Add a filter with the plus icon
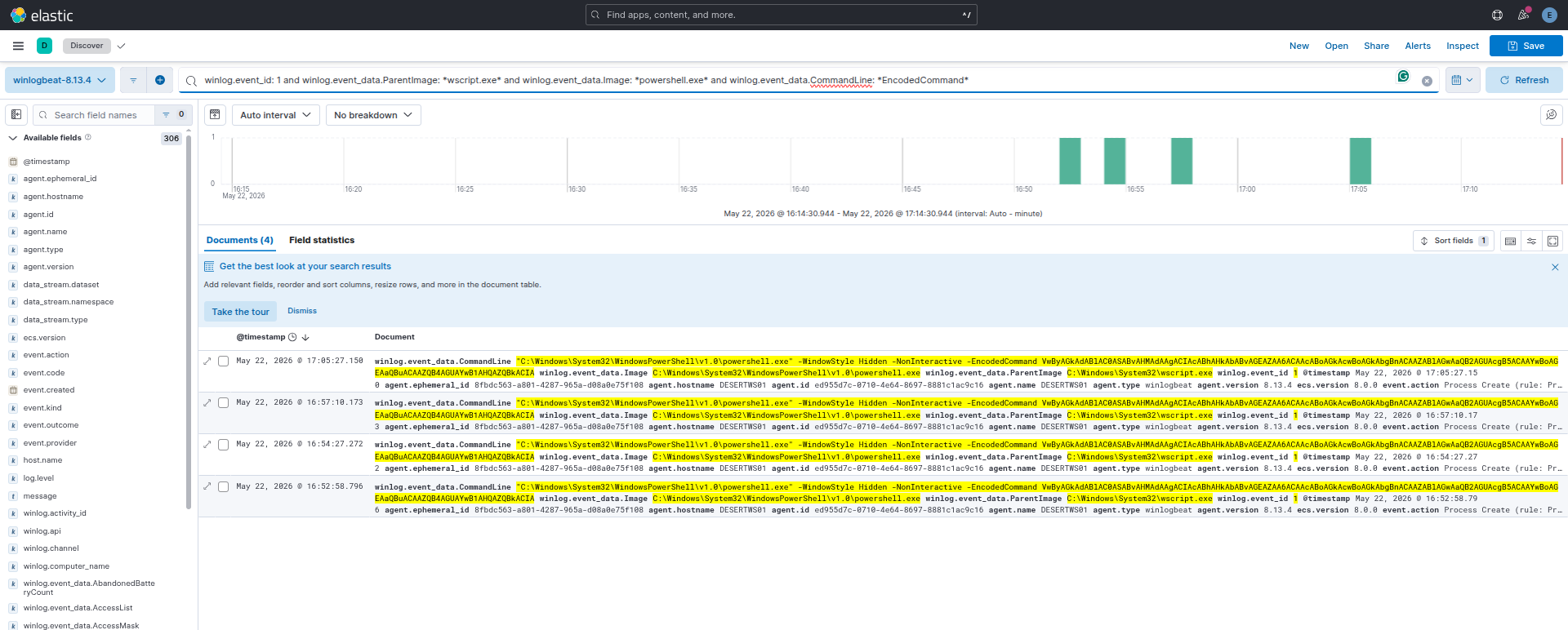1568x630 pixels. [160, 80]
